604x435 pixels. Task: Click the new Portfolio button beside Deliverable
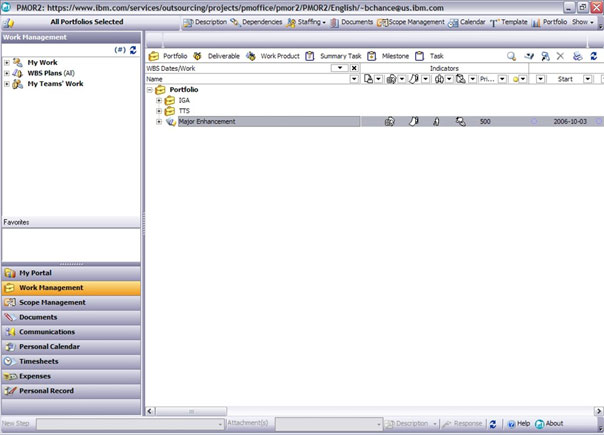[x=168, y=56]
